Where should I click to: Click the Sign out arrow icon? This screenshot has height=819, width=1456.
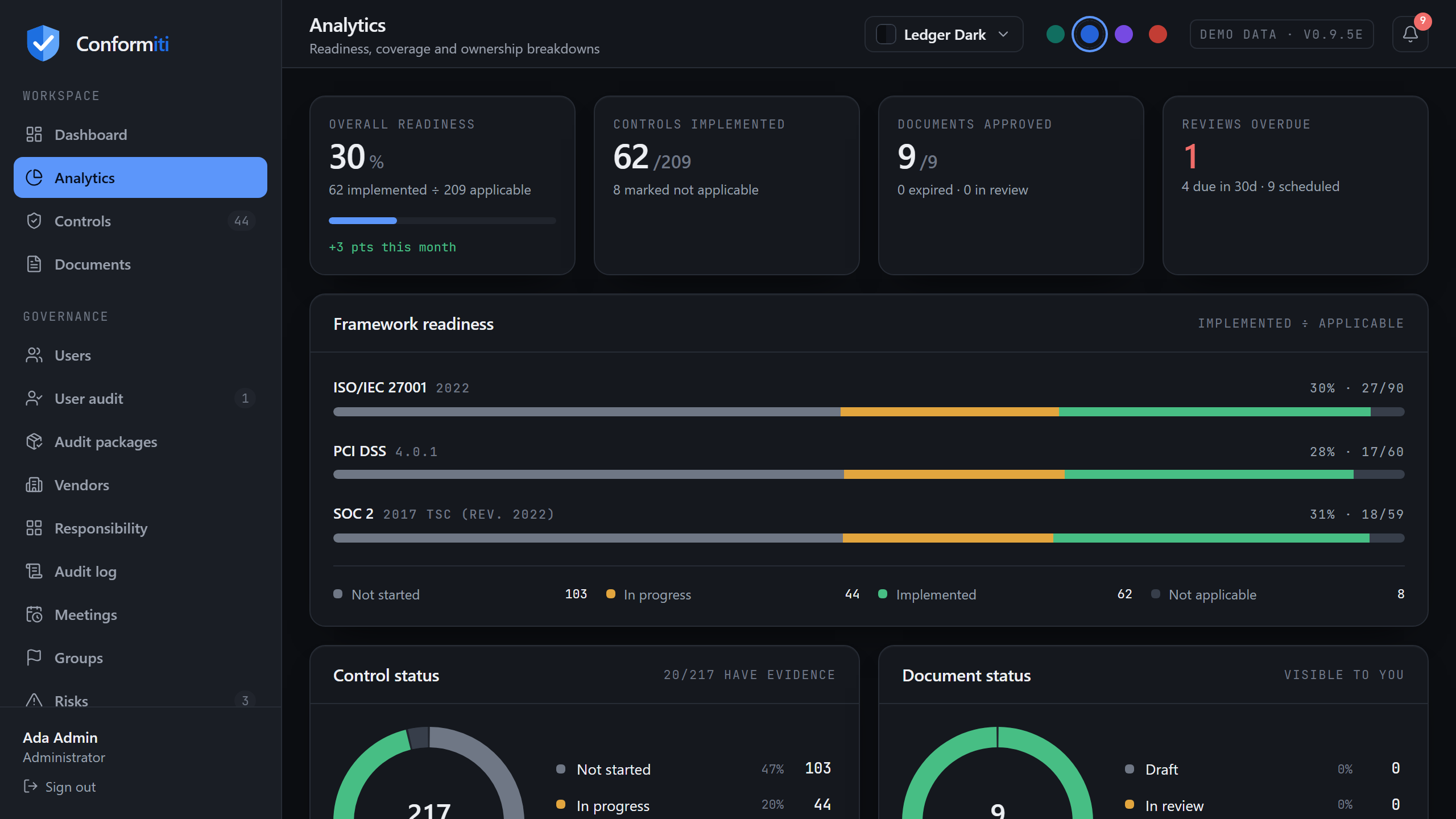30,787
